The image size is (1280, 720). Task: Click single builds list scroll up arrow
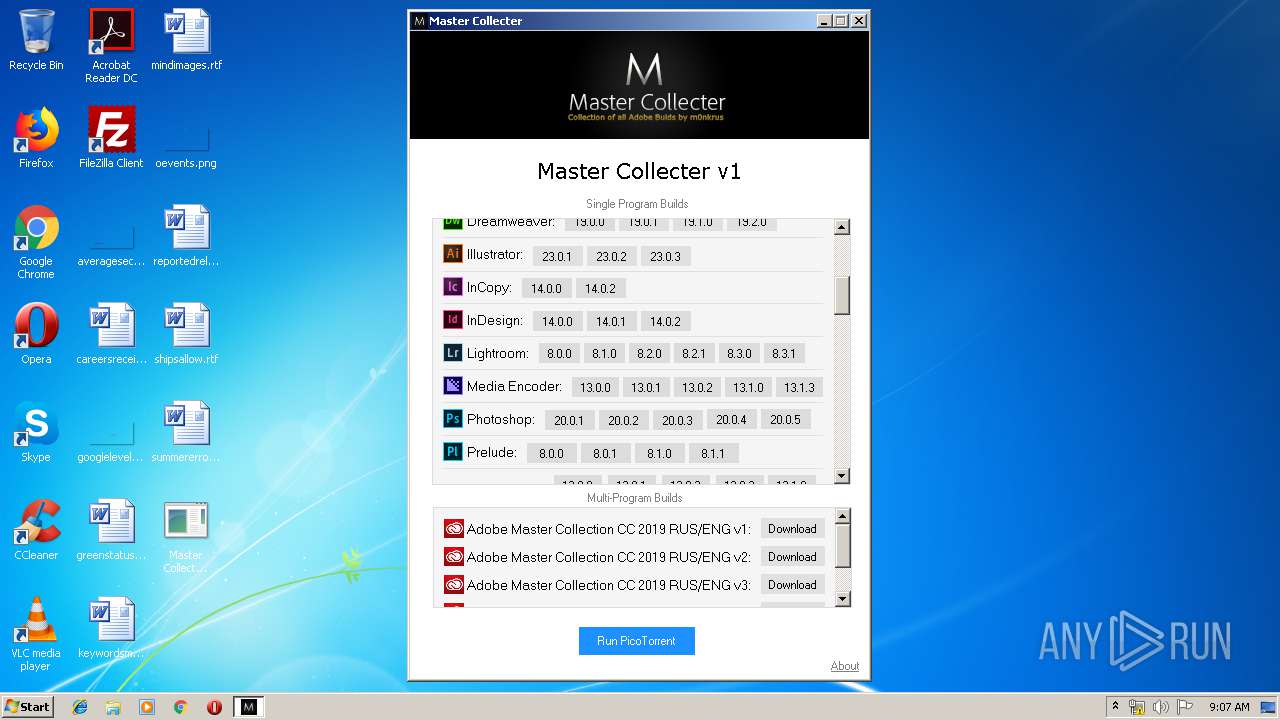click(842, 227)
